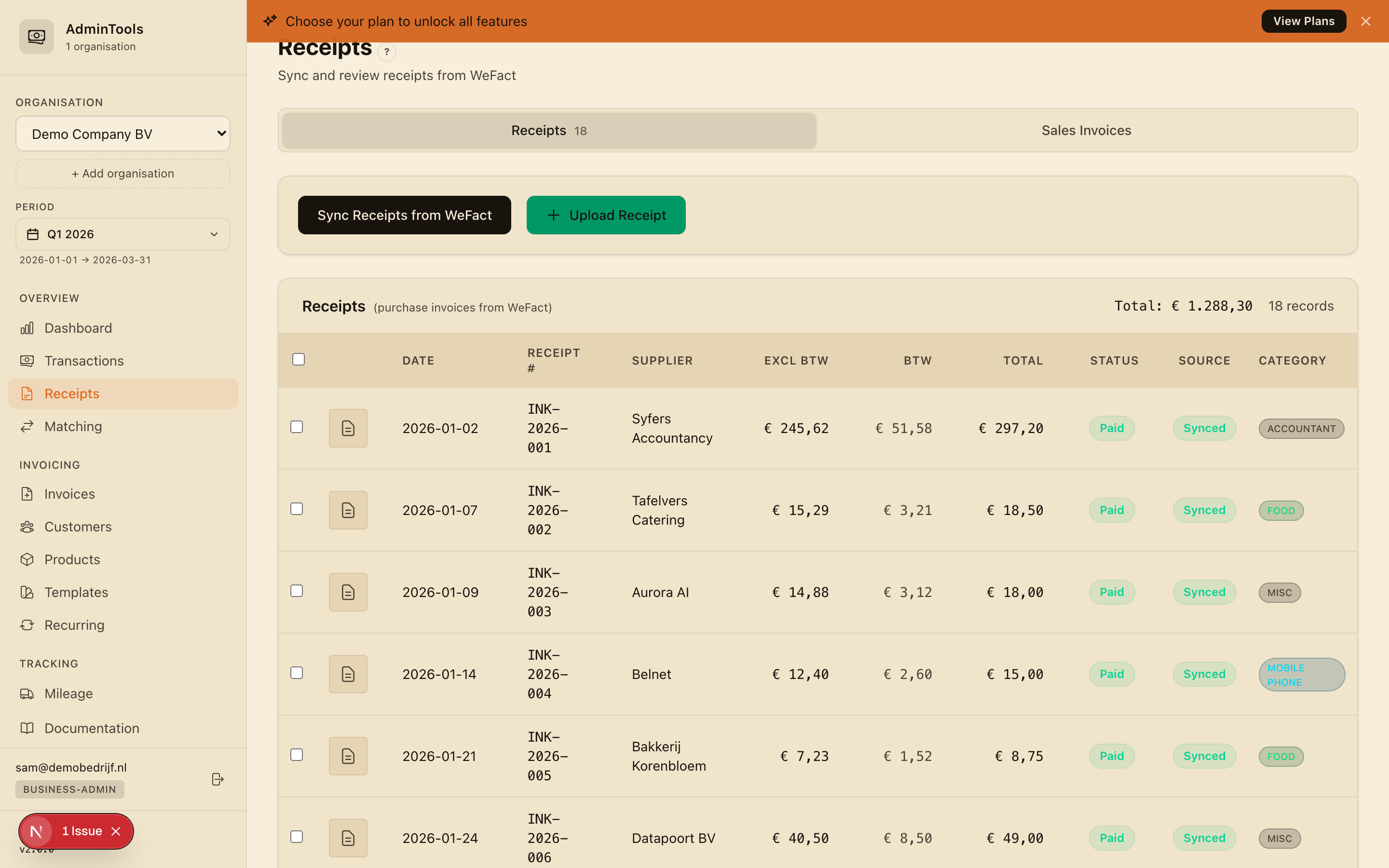The image size is (1389, 868).
Task: Close the plan upgrade banner
Action: [1365, 21]
